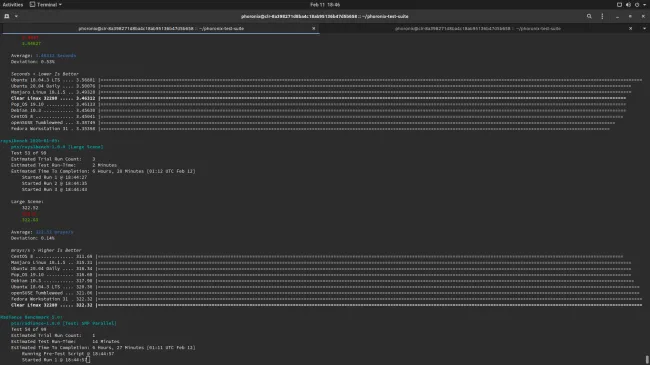
Task: Expand the system menu arrow
Action: point(645,5)
